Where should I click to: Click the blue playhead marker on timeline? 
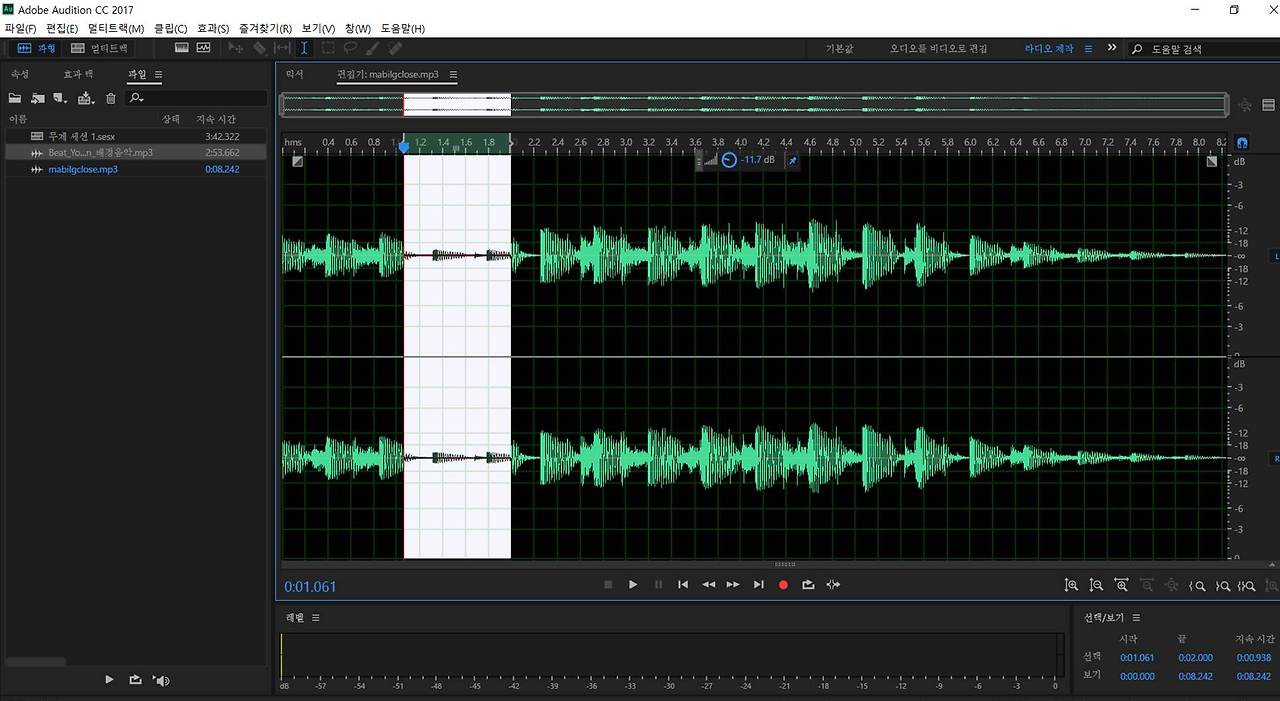click(x=403, y=146)
